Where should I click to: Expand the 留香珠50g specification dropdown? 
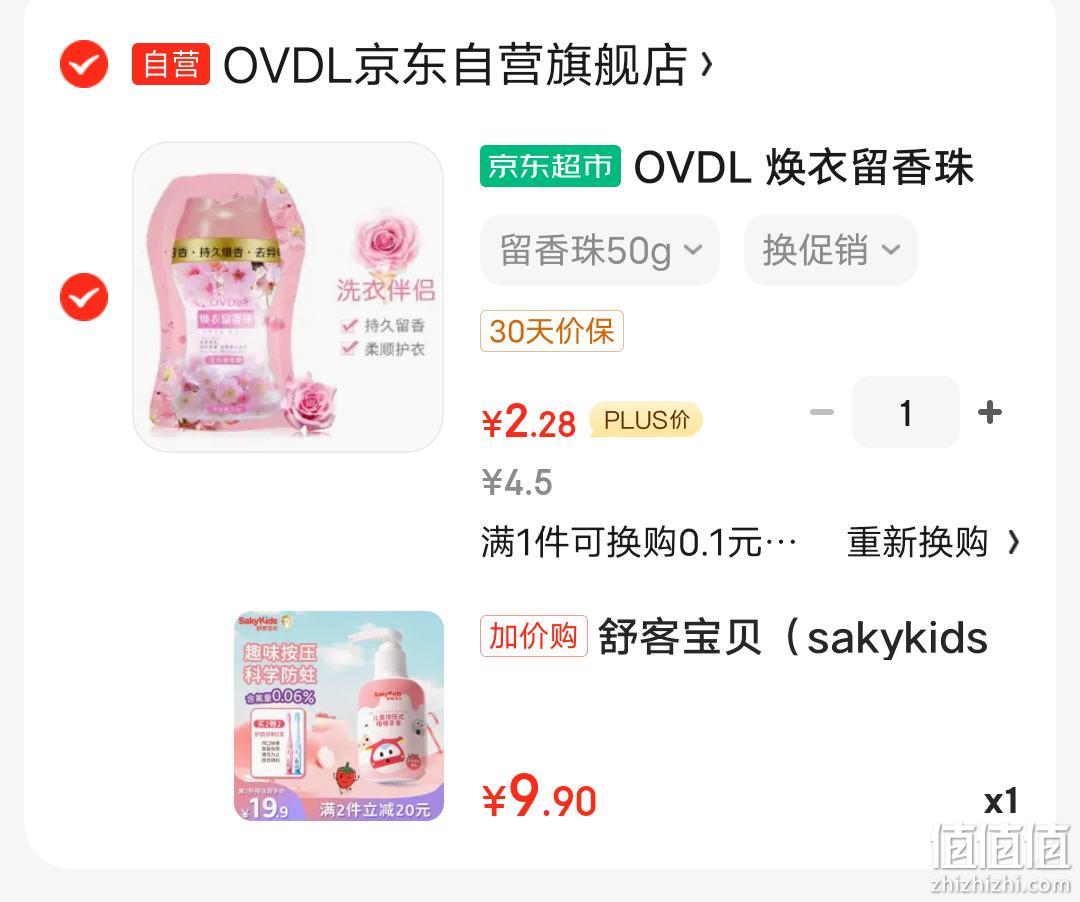(x=600, y=249)
